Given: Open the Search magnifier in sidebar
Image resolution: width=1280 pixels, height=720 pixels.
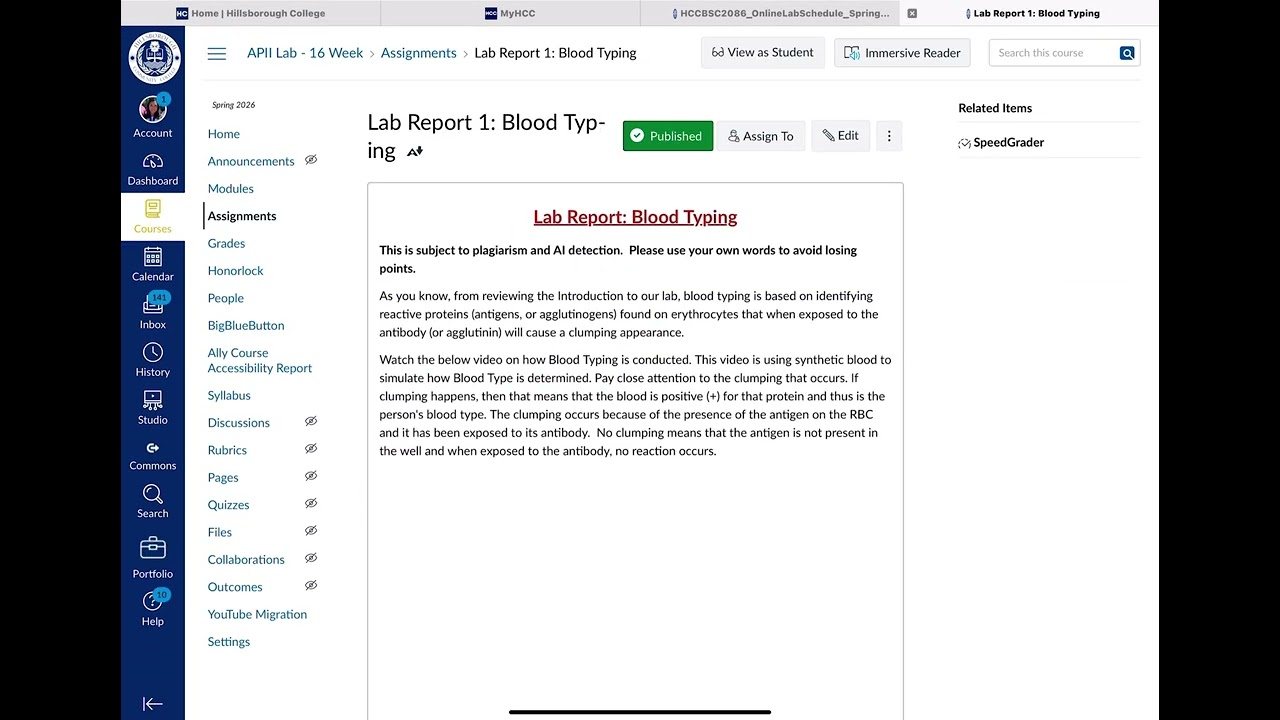Looking at the screenshot, I should click(153, 494).
